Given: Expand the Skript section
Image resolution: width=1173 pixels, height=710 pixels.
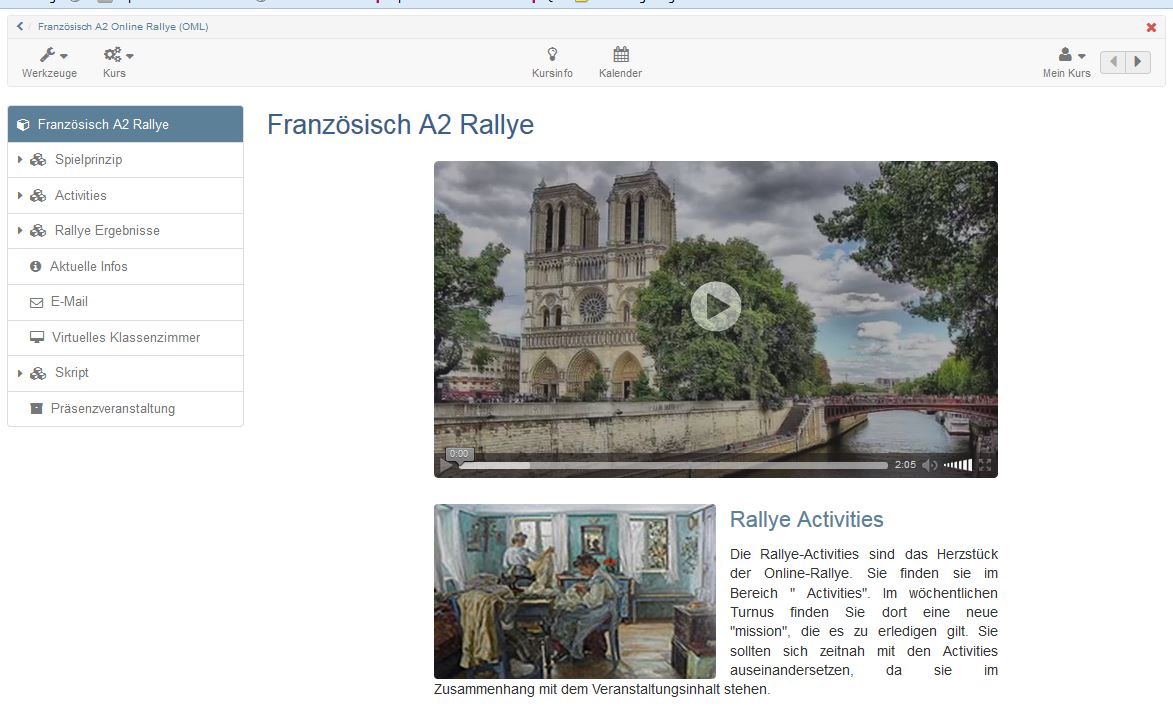Looking at the screenshot, I should point(22,373).
